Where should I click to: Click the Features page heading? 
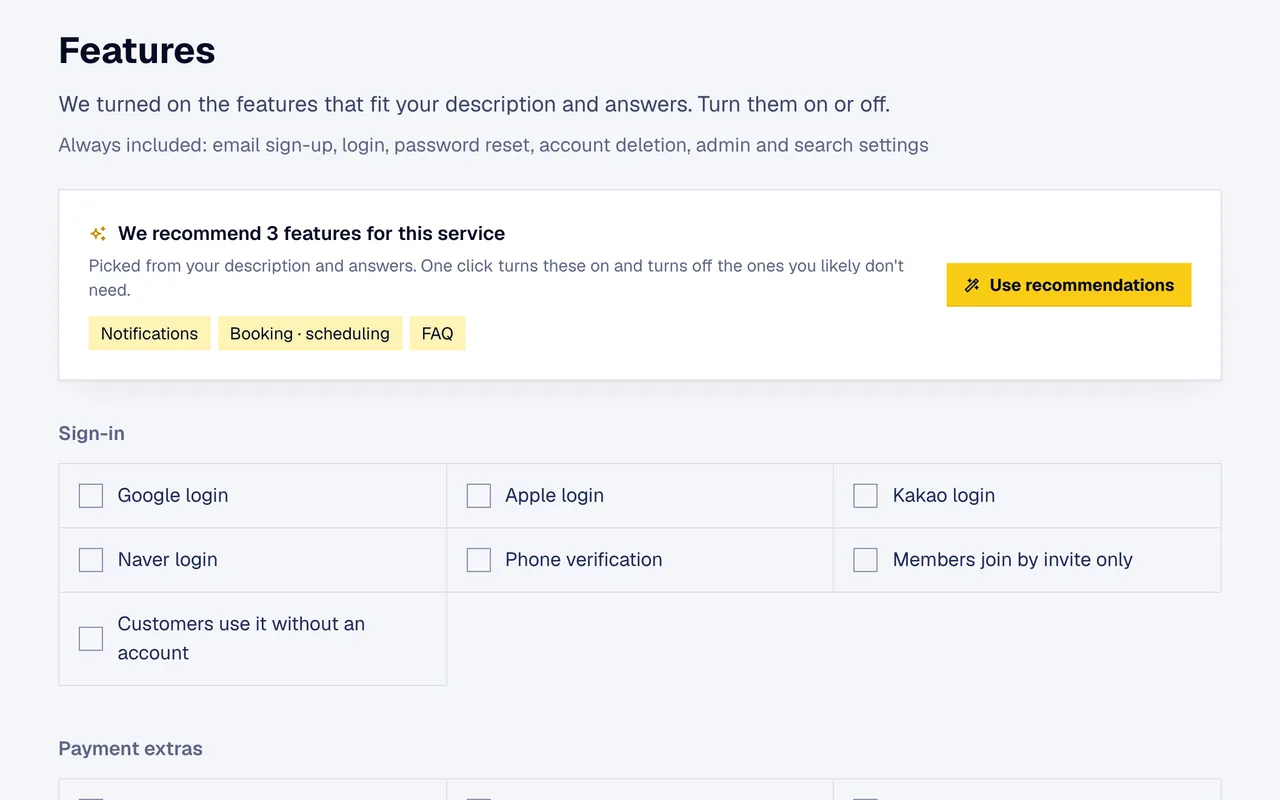(137, 50)
